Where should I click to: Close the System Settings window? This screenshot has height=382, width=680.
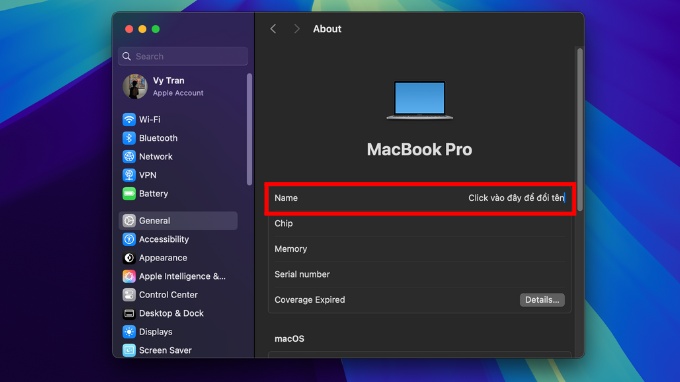click(129, 29)
